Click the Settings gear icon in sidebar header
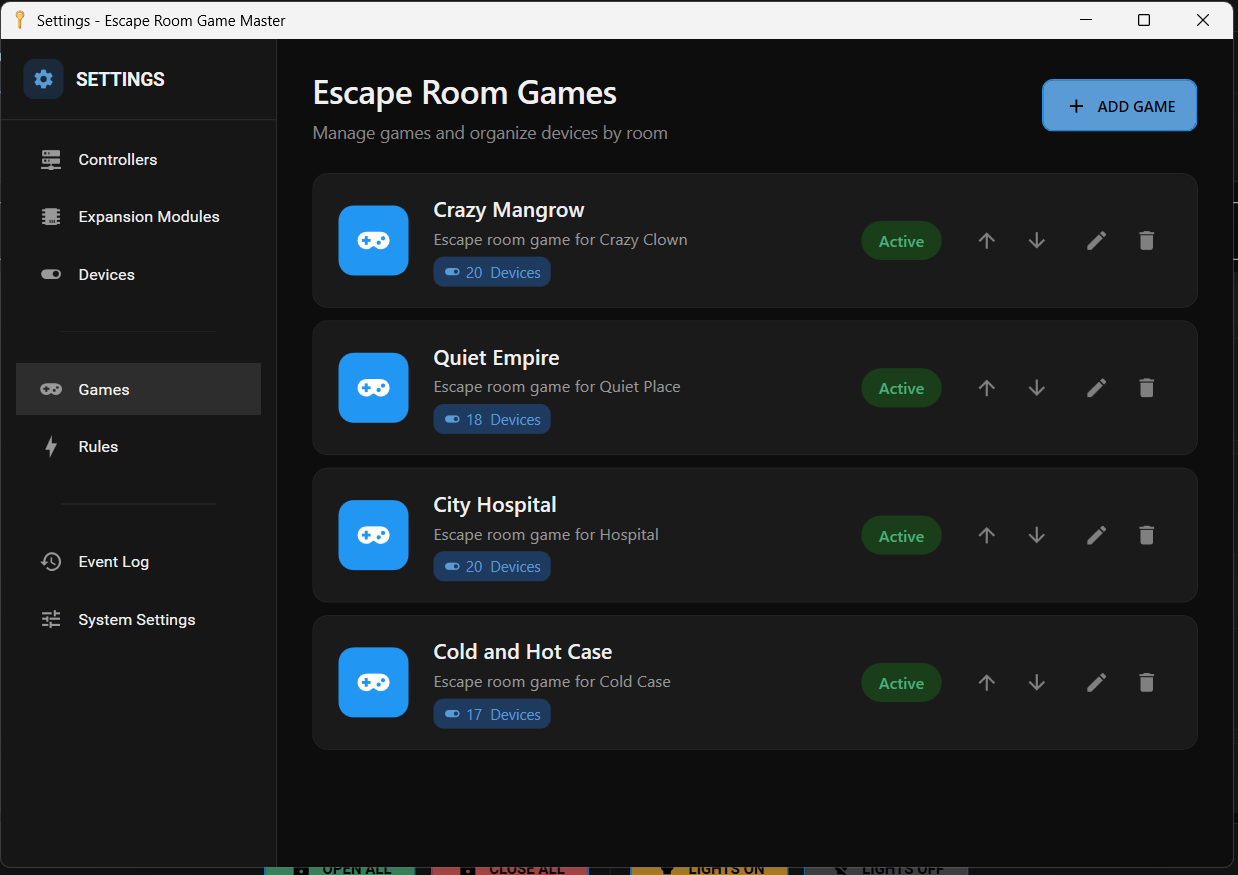This screenshot has width=1238, height=875. click(x=43, y=79)
